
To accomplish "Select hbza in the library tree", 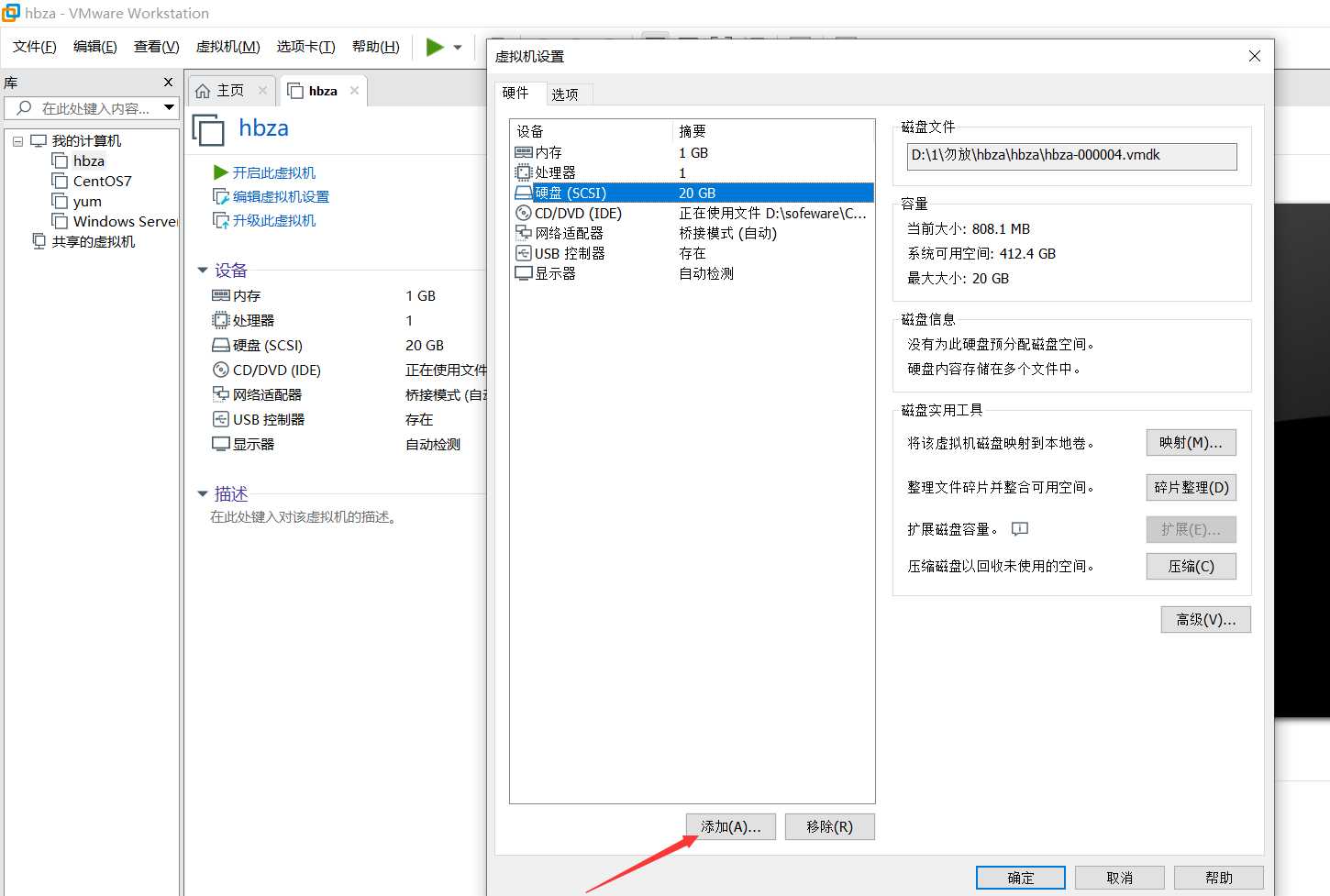I will point(89,161).
